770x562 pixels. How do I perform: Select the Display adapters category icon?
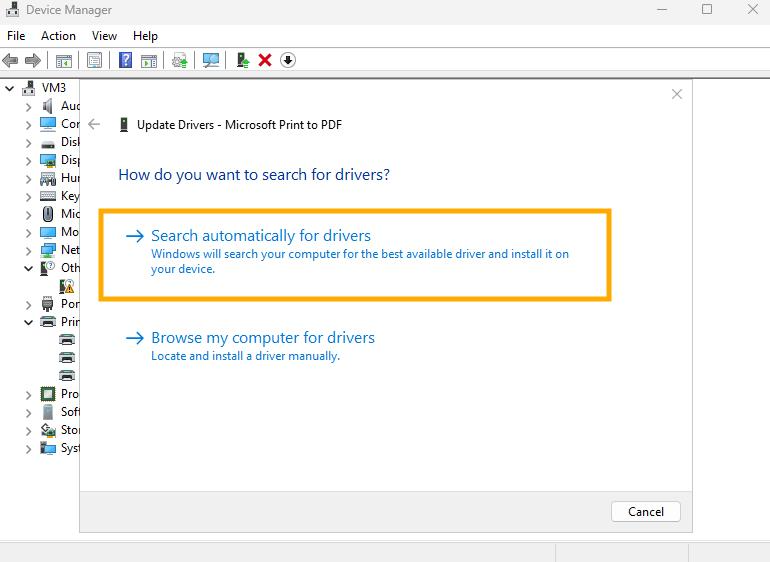(48, 160)
